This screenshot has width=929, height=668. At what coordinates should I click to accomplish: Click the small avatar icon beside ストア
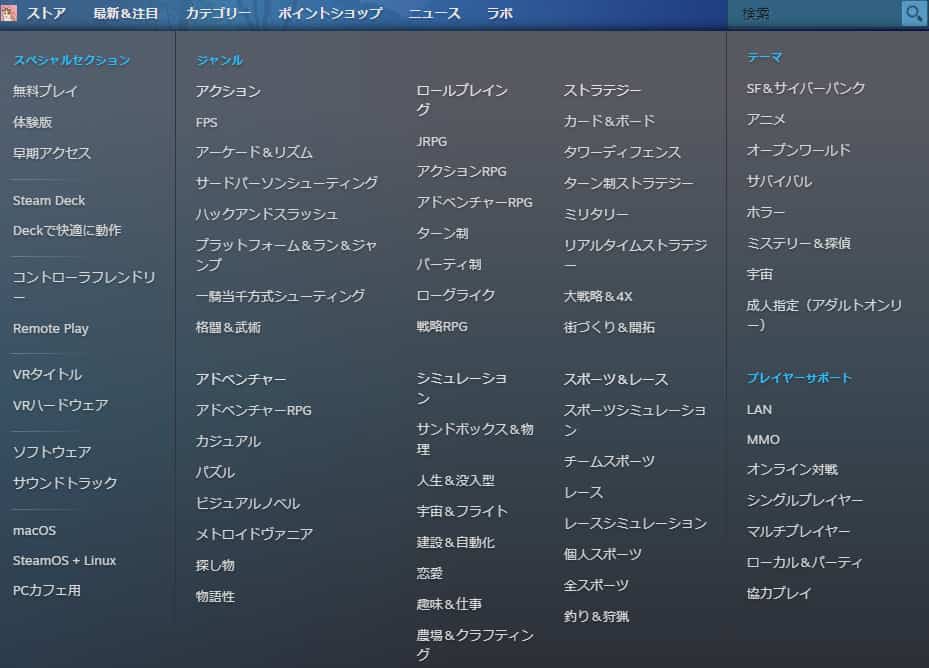9,13
